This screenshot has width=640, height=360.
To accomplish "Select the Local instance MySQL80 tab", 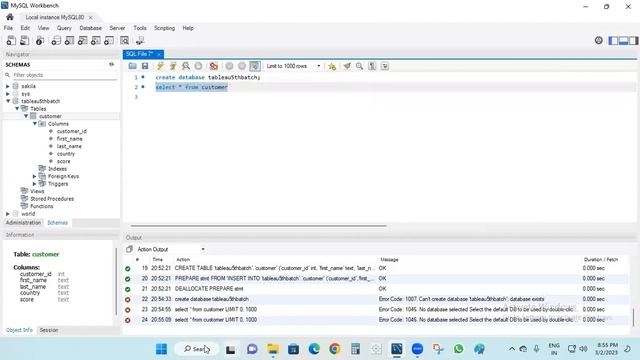I will (x=55, y=17).
